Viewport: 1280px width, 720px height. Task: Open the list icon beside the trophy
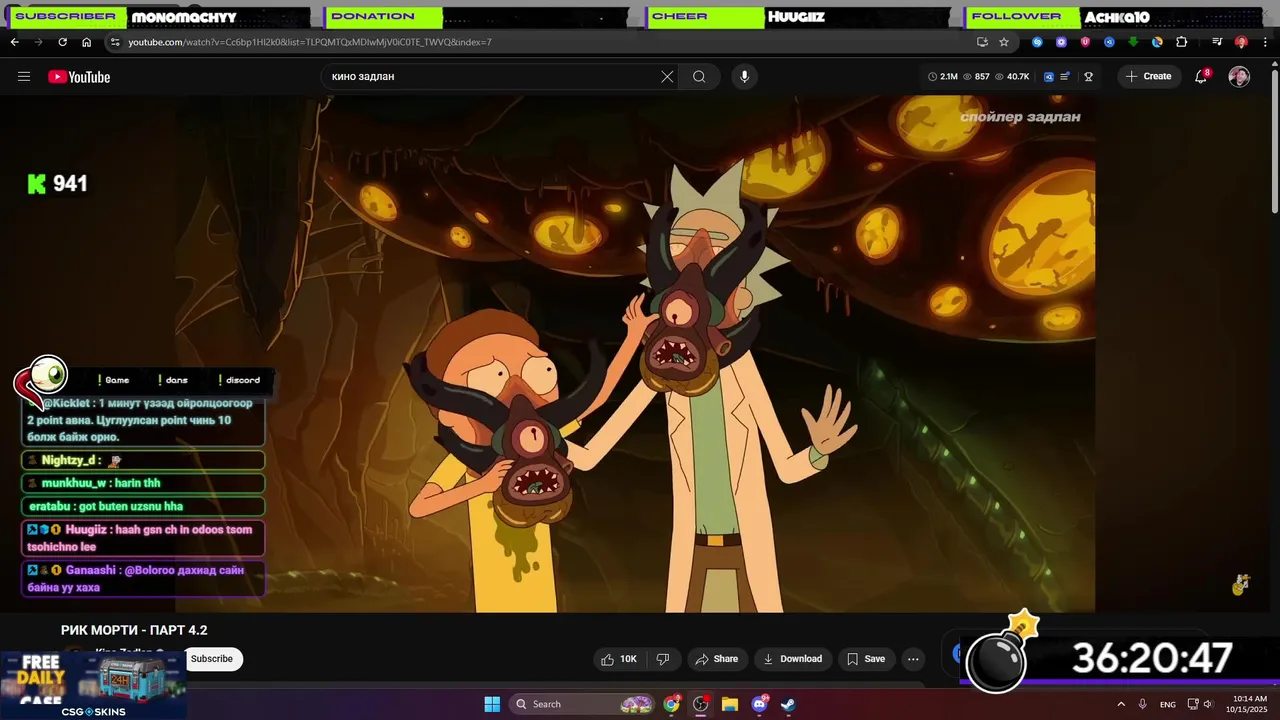click(x=1066, y=77)
